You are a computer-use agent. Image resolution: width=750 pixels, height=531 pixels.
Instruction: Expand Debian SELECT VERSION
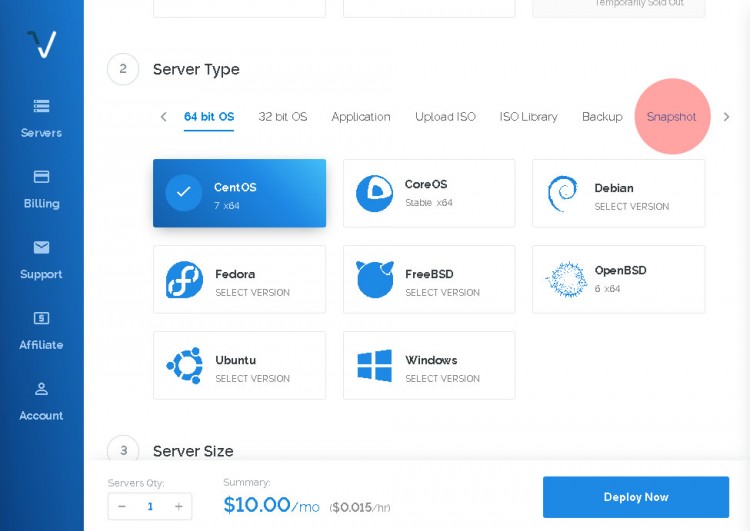tap(632, 207)
